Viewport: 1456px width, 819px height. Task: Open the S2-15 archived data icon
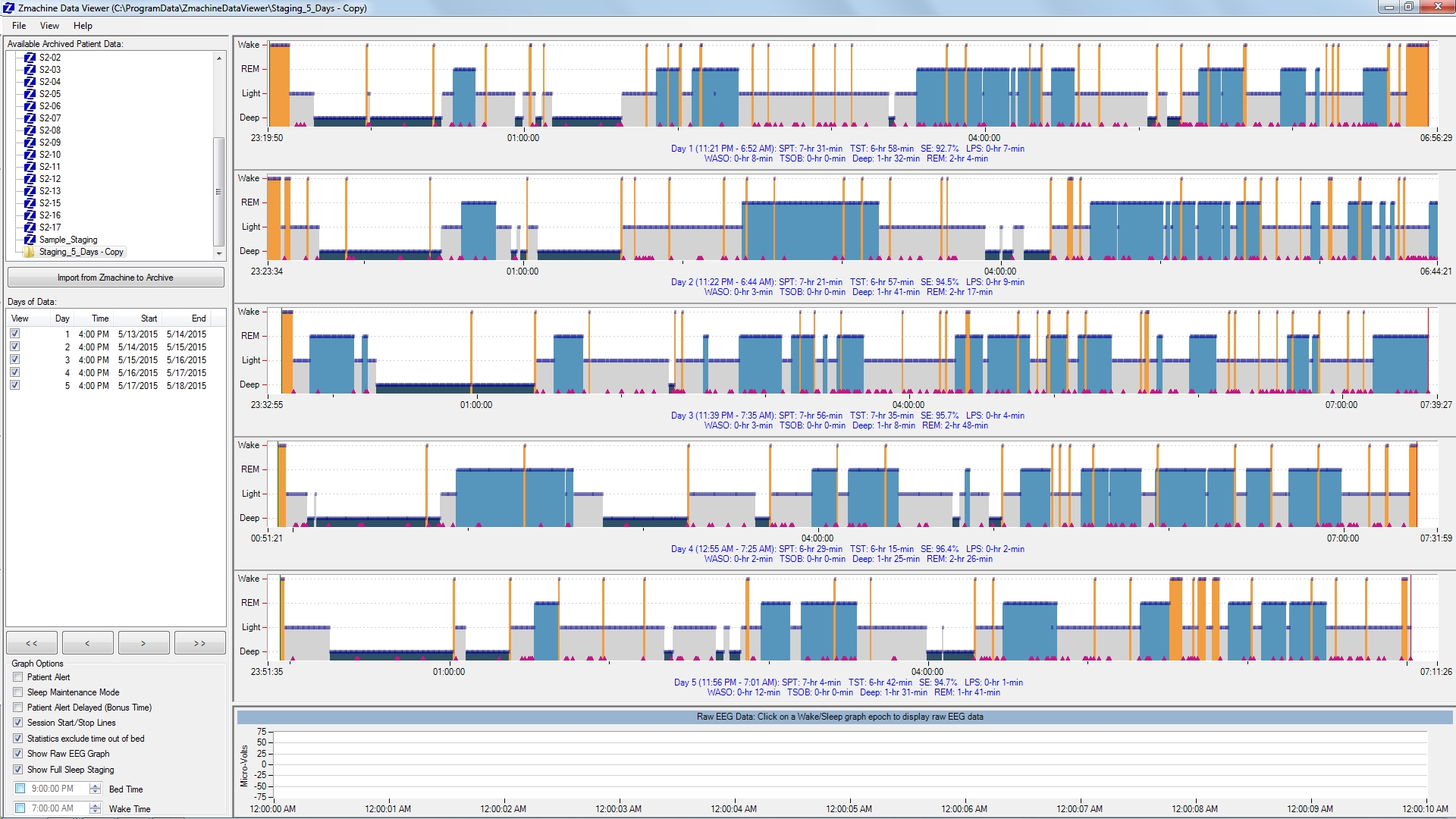[x=30, y=203]
